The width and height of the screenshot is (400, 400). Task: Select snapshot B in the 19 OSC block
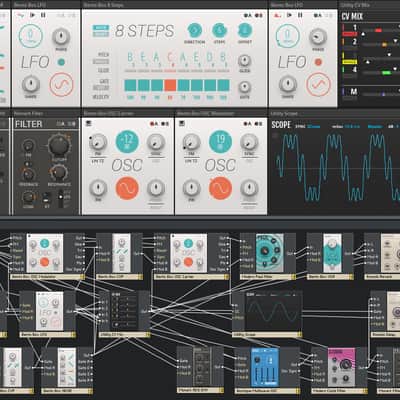(x=258, y=124)
